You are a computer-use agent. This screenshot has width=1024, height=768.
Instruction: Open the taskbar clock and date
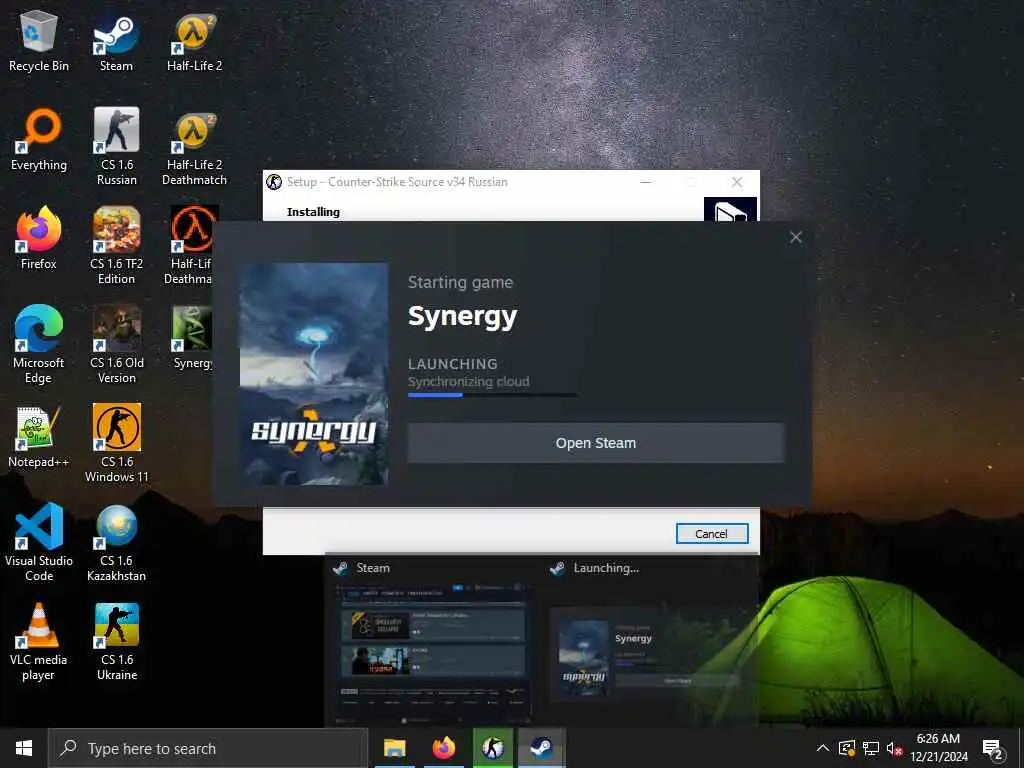(938, 748)
